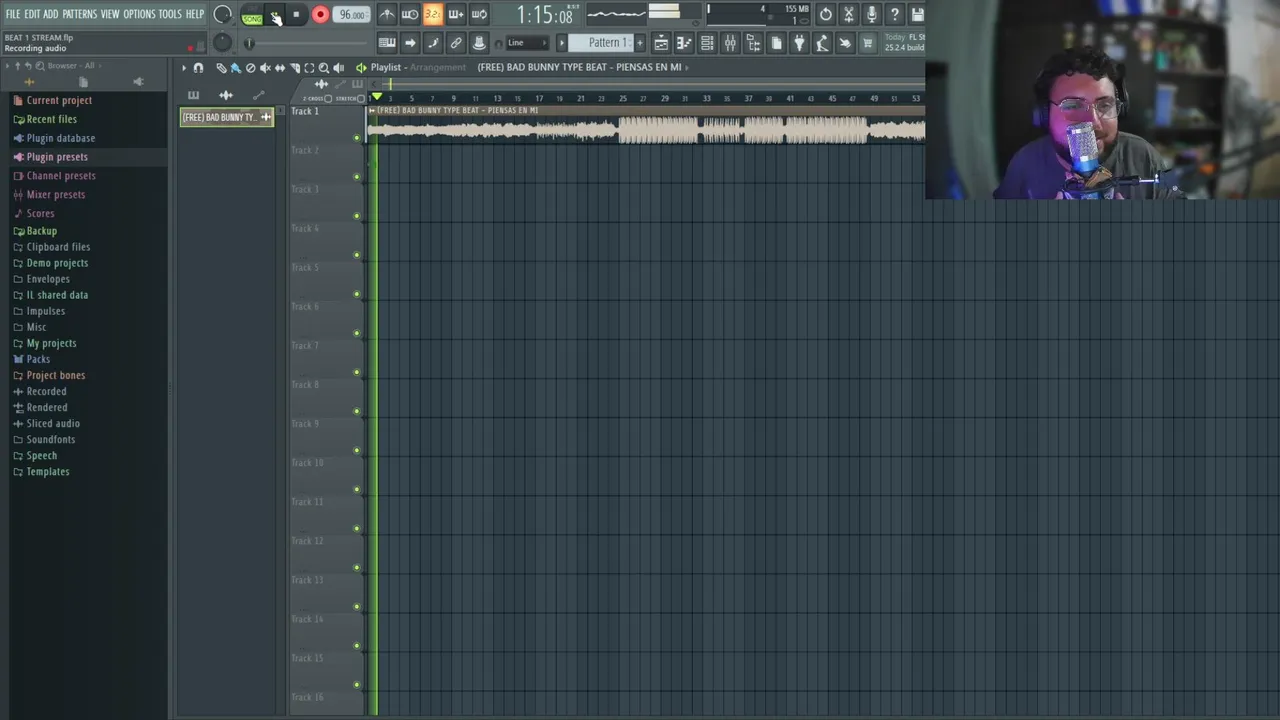Show the Browser icon in toolbar
Image resolution: width=1280 pixels, height=720 pixels.
pos(753,43)
